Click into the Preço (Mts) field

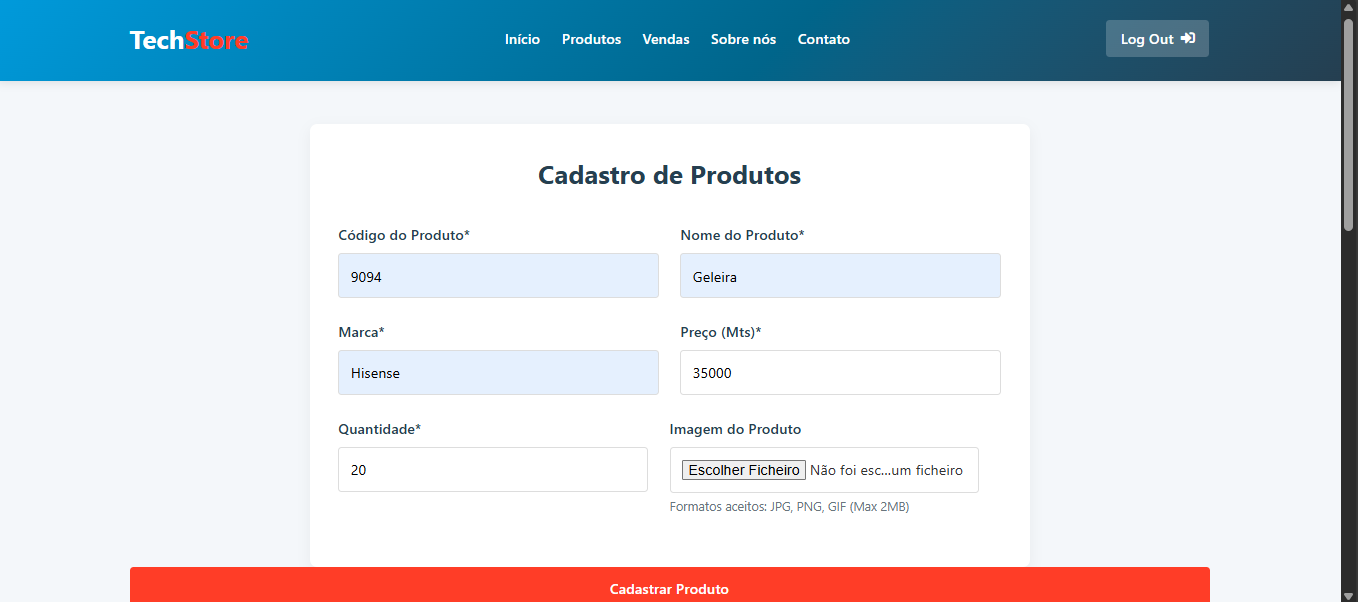(840, 373)
